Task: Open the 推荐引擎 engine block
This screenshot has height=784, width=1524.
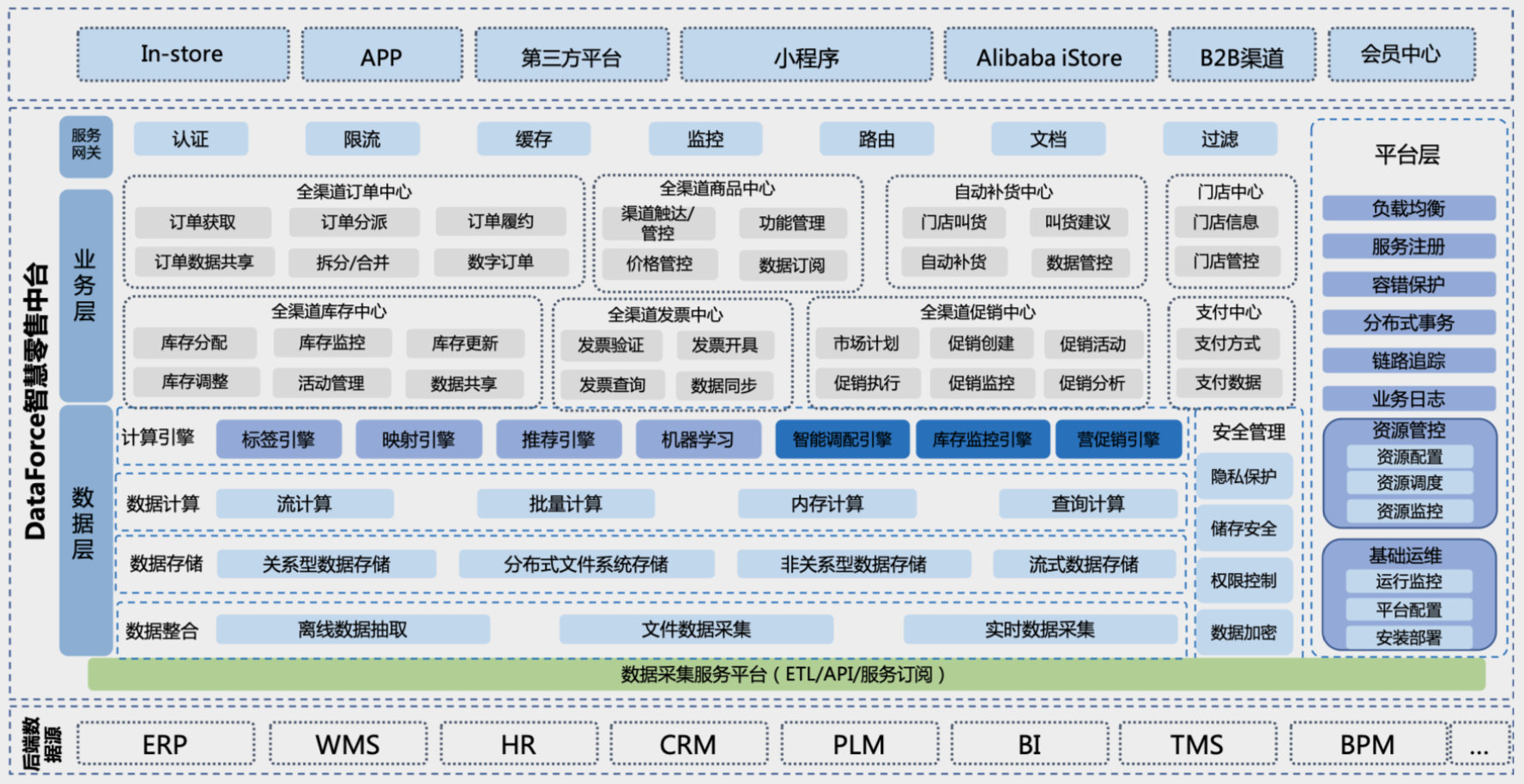Action: point(558,438)
